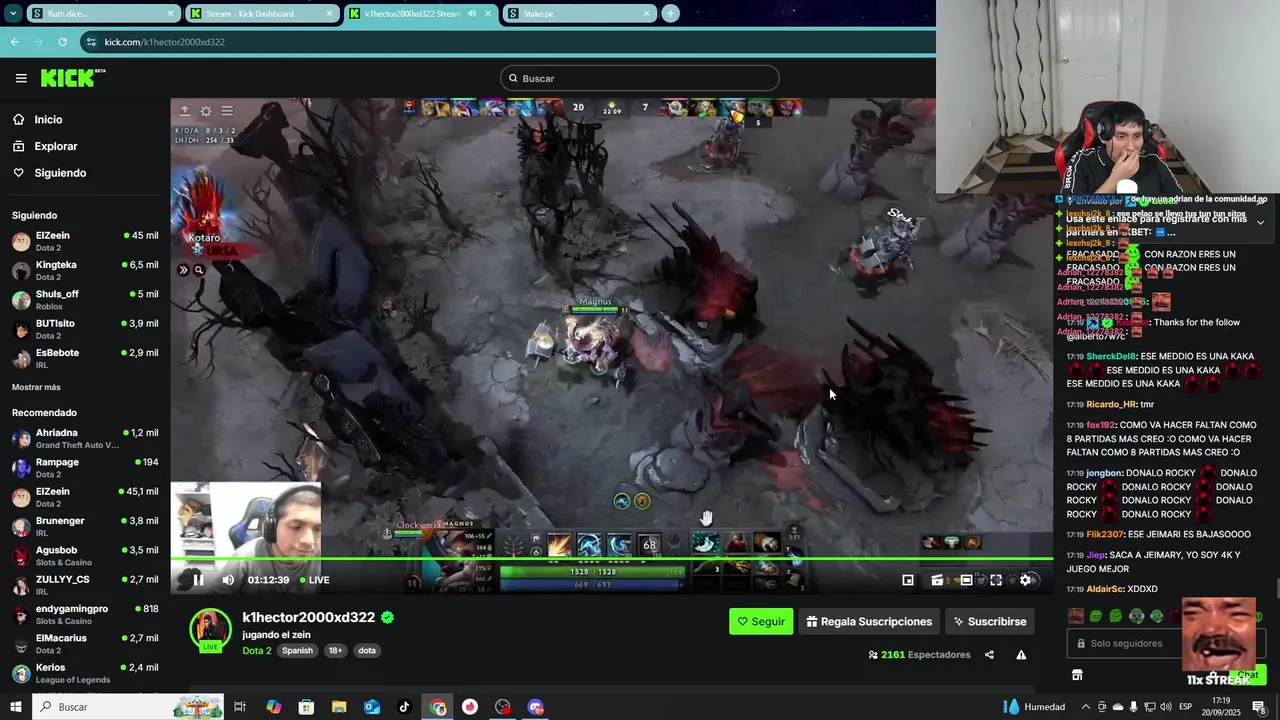Click the Windows taskbar Buscar search box
The width and height of the screenshot is (1280, 720).
tap(128, 707)
